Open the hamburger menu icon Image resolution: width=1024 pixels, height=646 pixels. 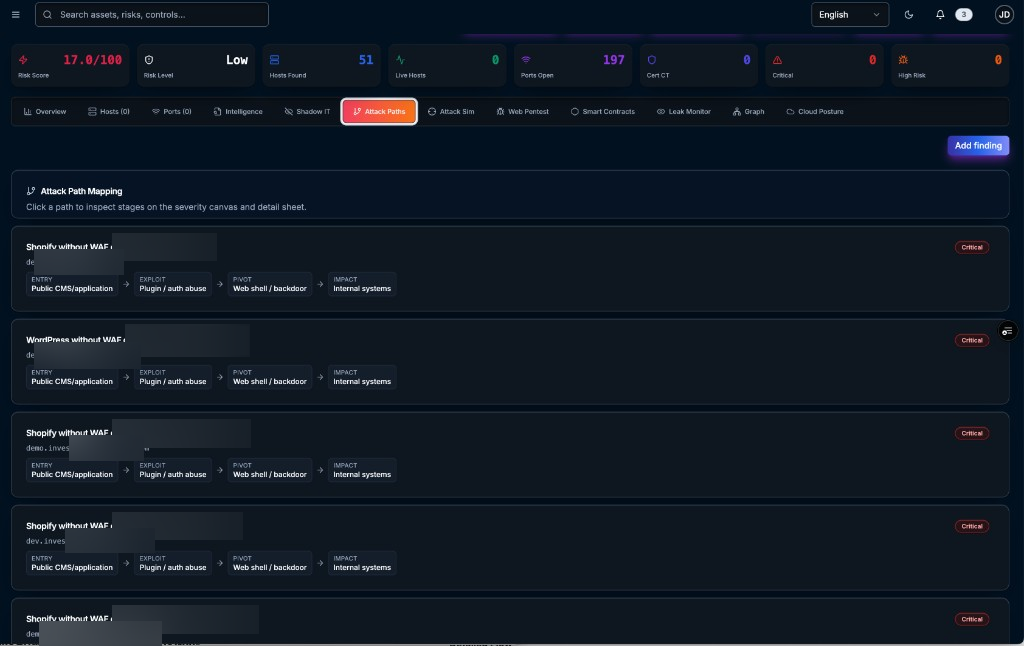[x=16, y=14]
